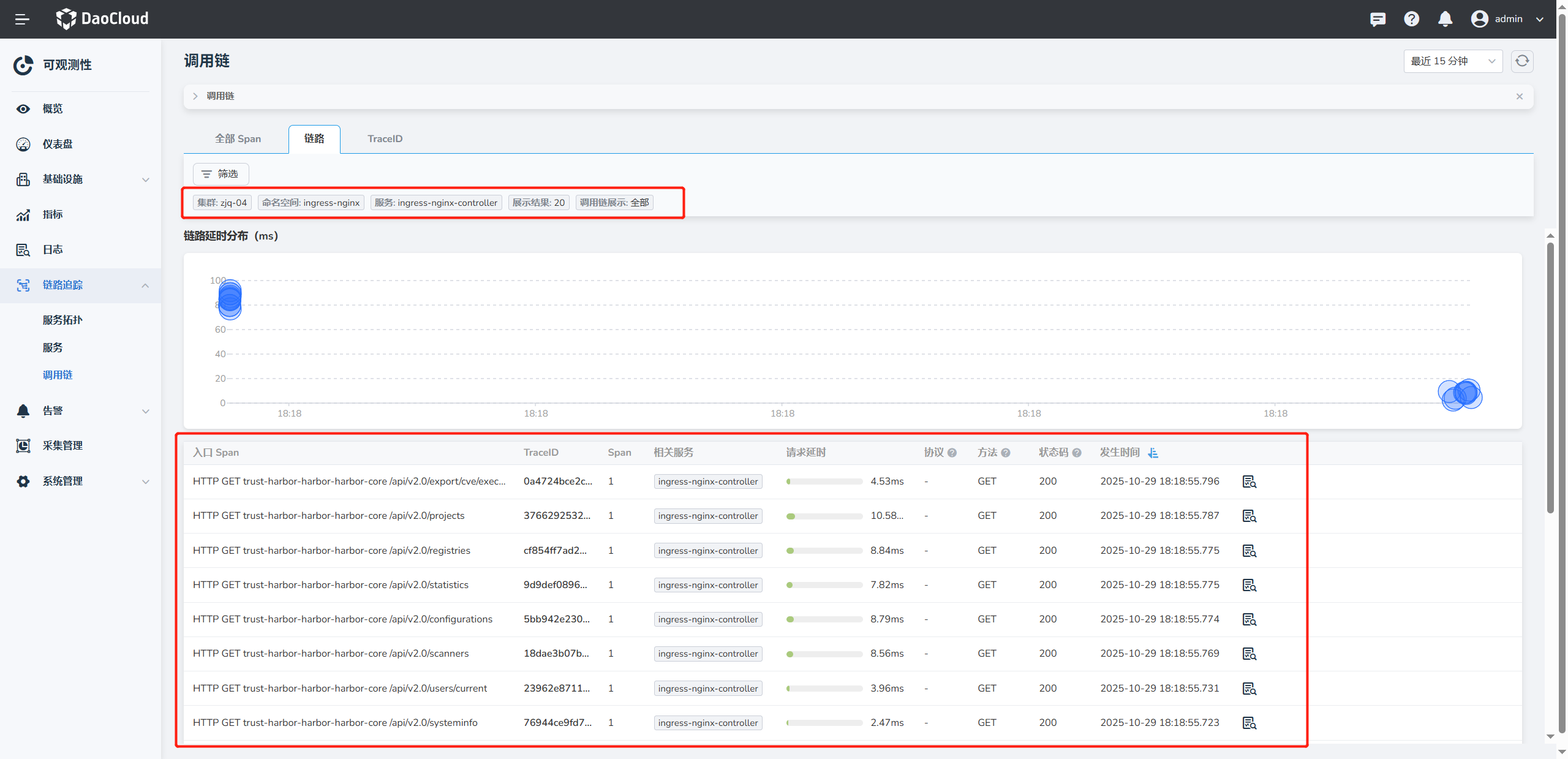Click the 筛选 filter button
This screenshot has width=1568, height=759.
point(221,173)
